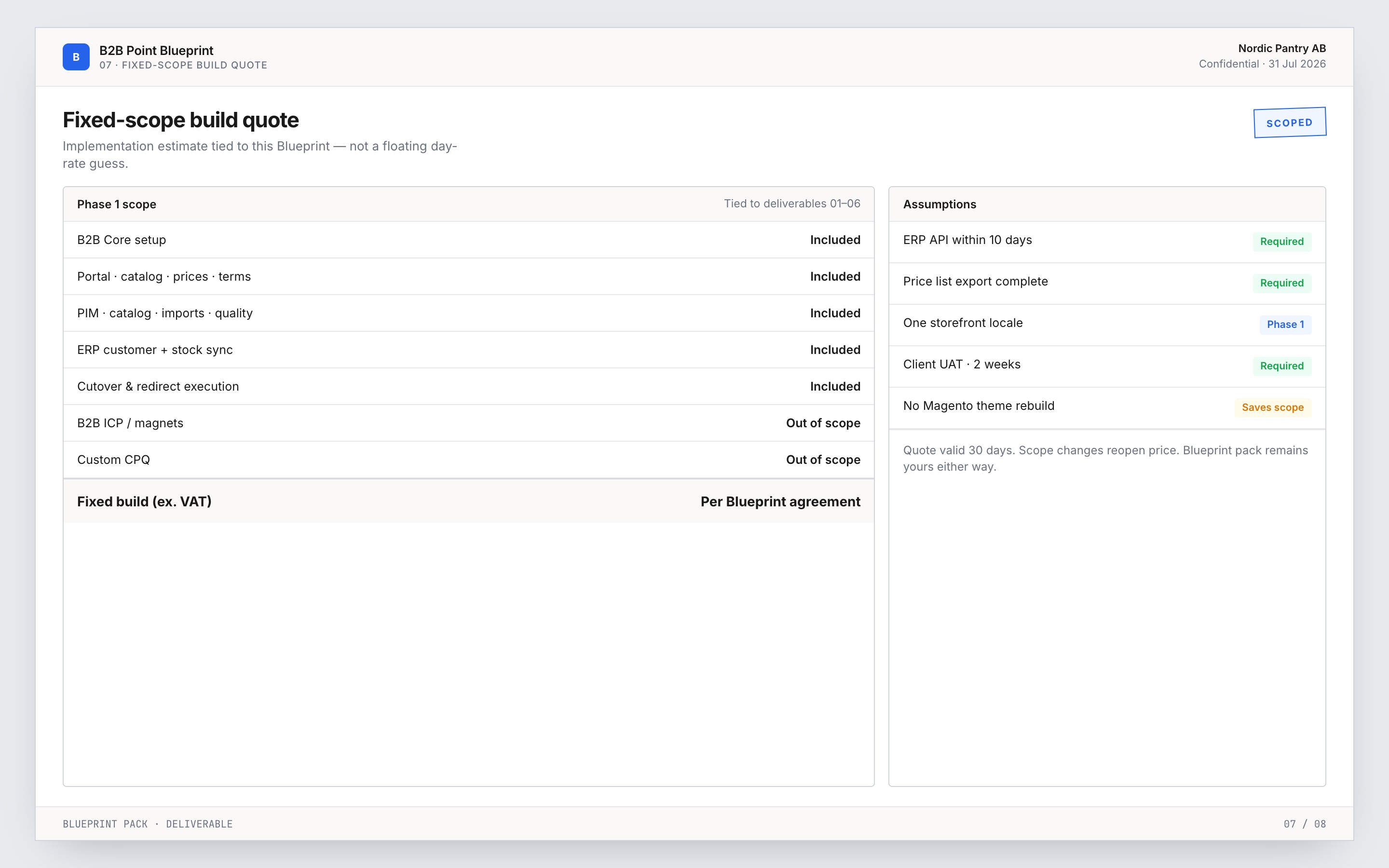Click the 07 / 08 page indicator
Screen dimensions: 1389x868
click(1304, 824)
